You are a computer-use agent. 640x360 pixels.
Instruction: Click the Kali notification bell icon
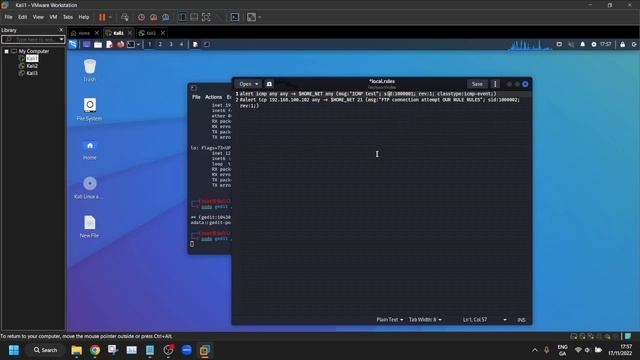(x=582, y=44)
